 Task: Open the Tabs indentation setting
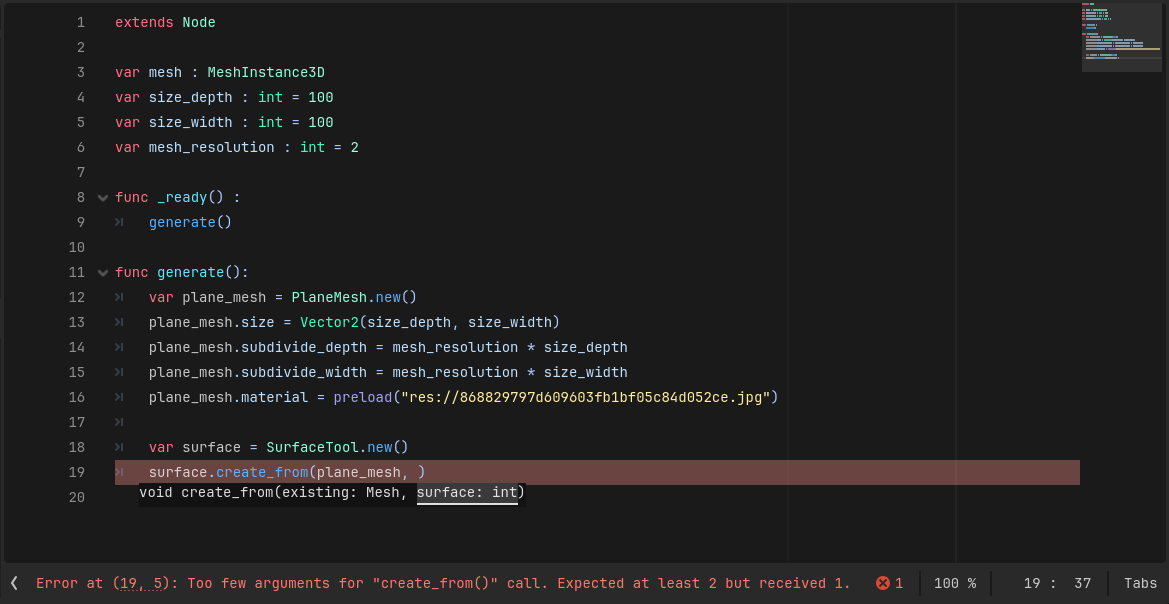click(1140, 583)
